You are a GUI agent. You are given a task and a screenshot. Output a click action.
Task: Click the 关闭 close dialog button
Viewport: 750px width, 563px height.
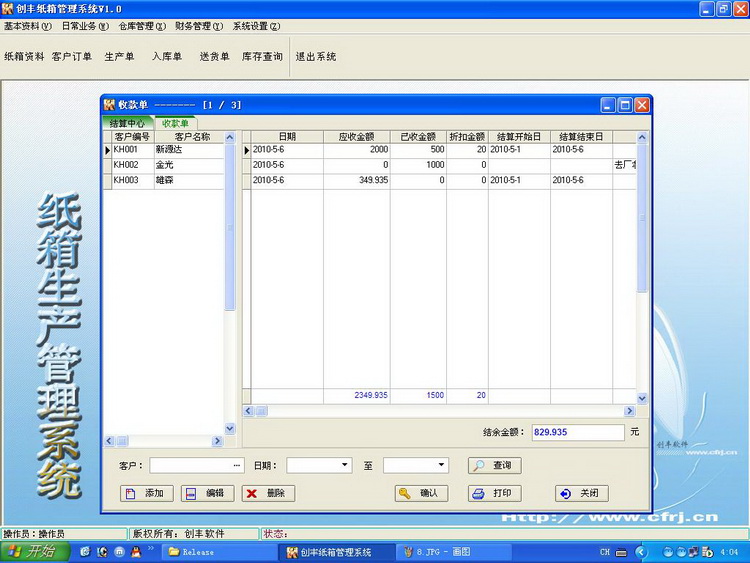[x=581, y=493]
